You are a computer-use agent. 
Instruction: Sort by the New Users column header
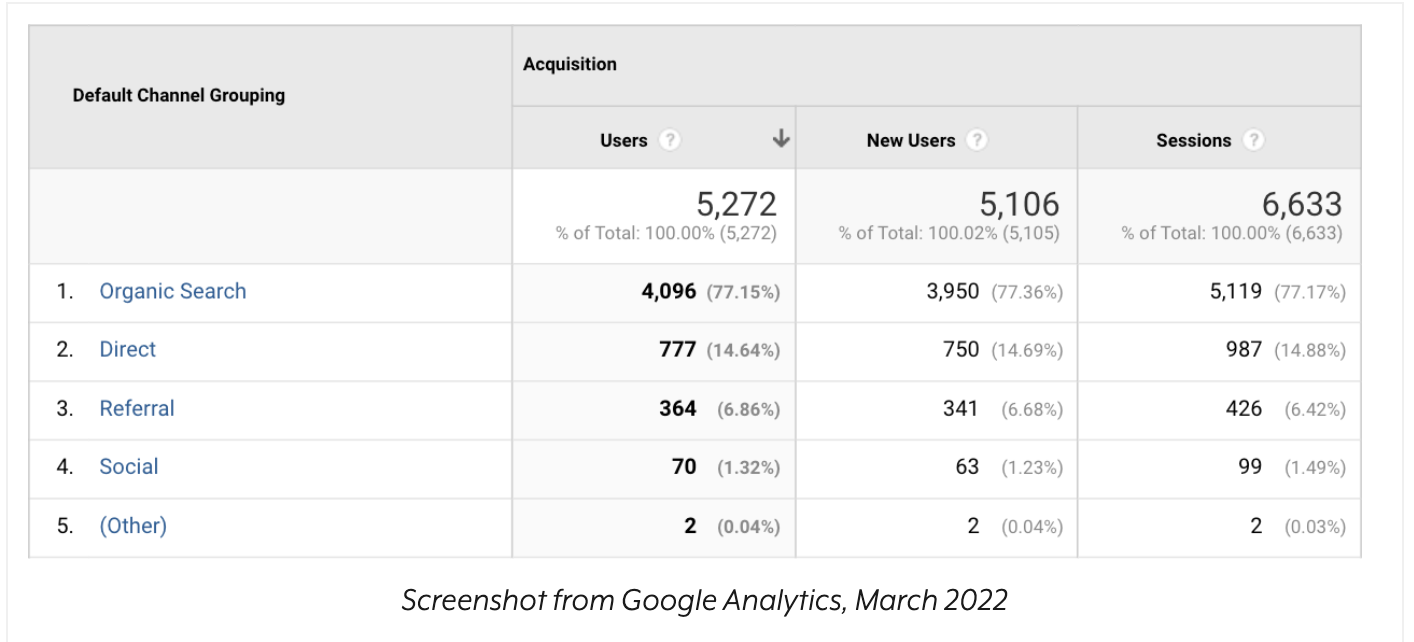click(911, 141)
